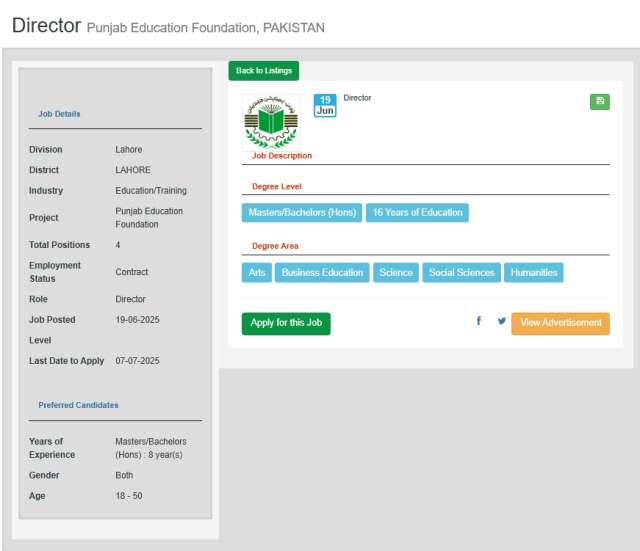Choose the Science degree area tag
This screenshot has width=640, height=551.
[x=396, y=272]
